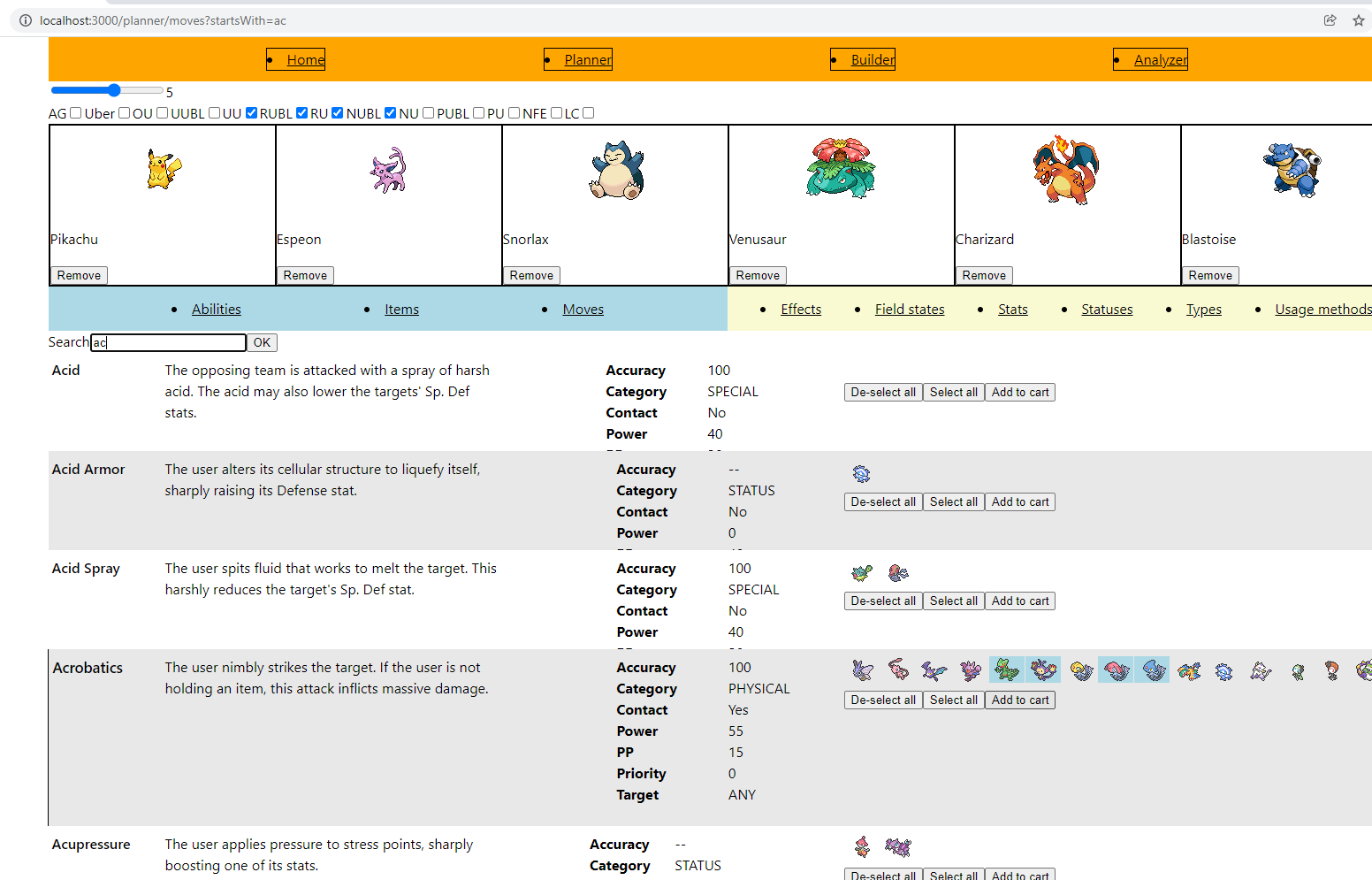Viewport: 1372px width, 880px height.
Task: Switch to the Items tab
Action: pyautogui.click(x=401, y=309)
